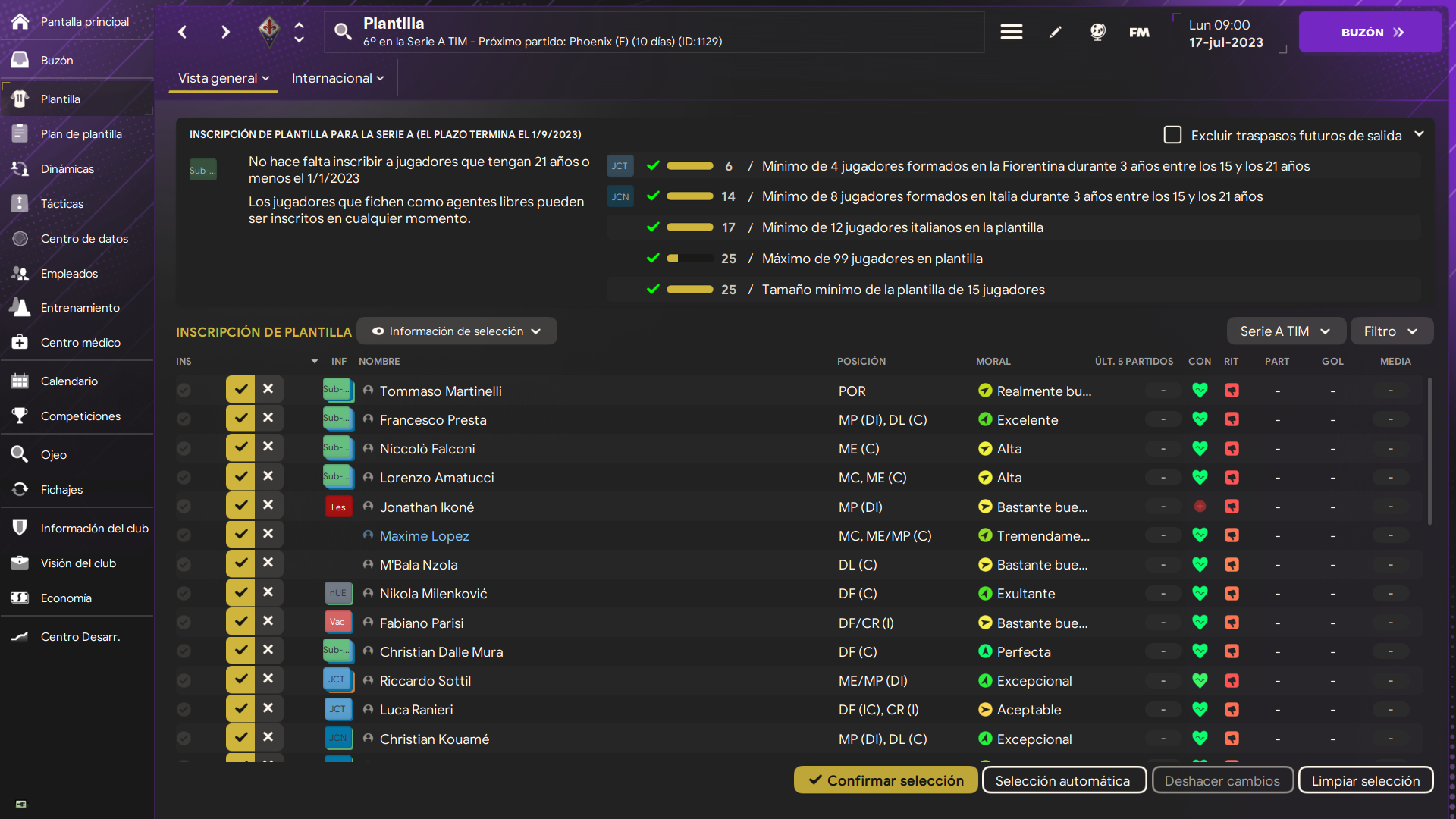Click the world globe icon
Viewport: 1456px width, 819px height.
click(x=1097, y=32)
